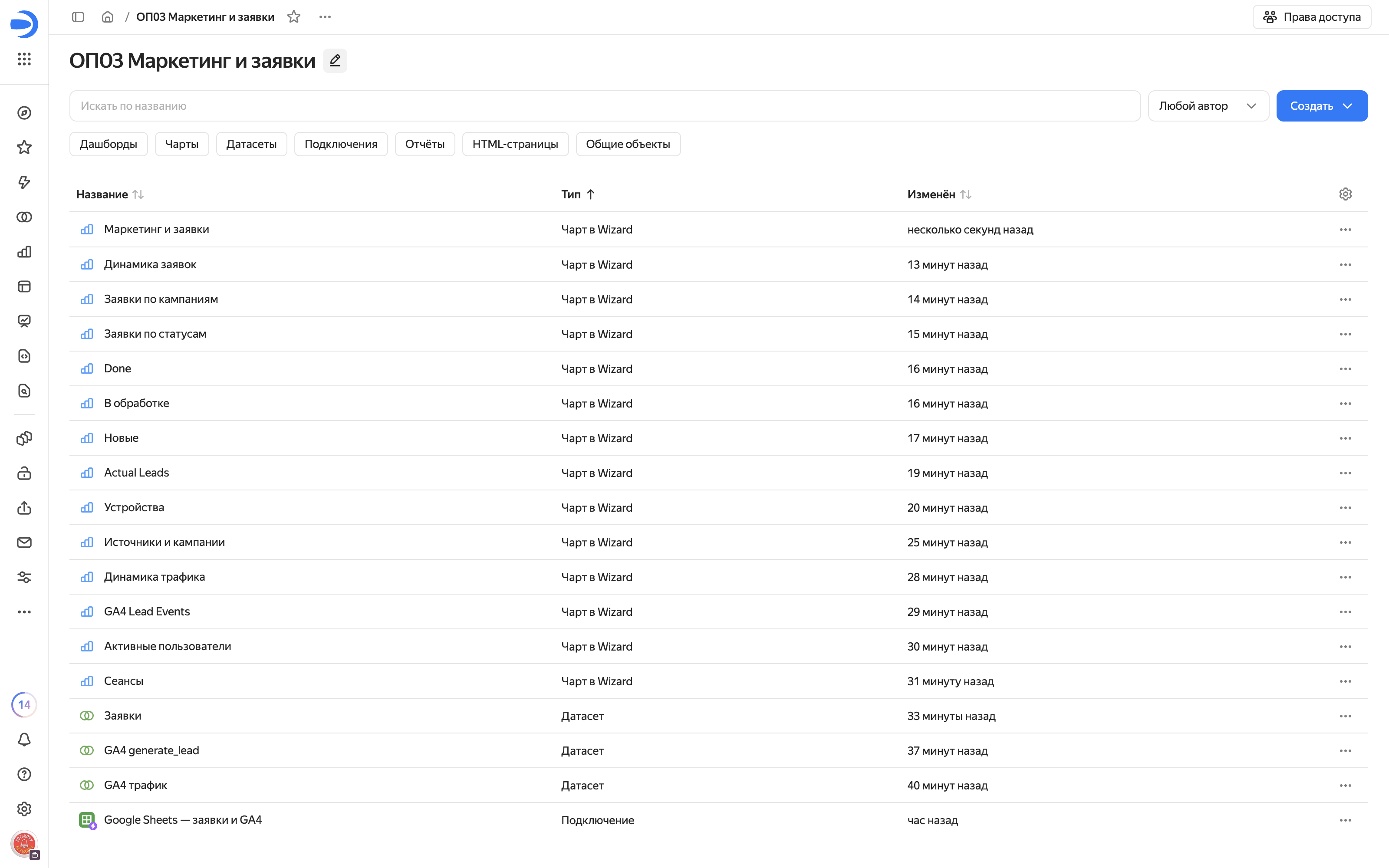The height and width of the screenshot is (868, 1389).
Task: Open more actions for Заявки dataset row
Action: coord(1346,716)
